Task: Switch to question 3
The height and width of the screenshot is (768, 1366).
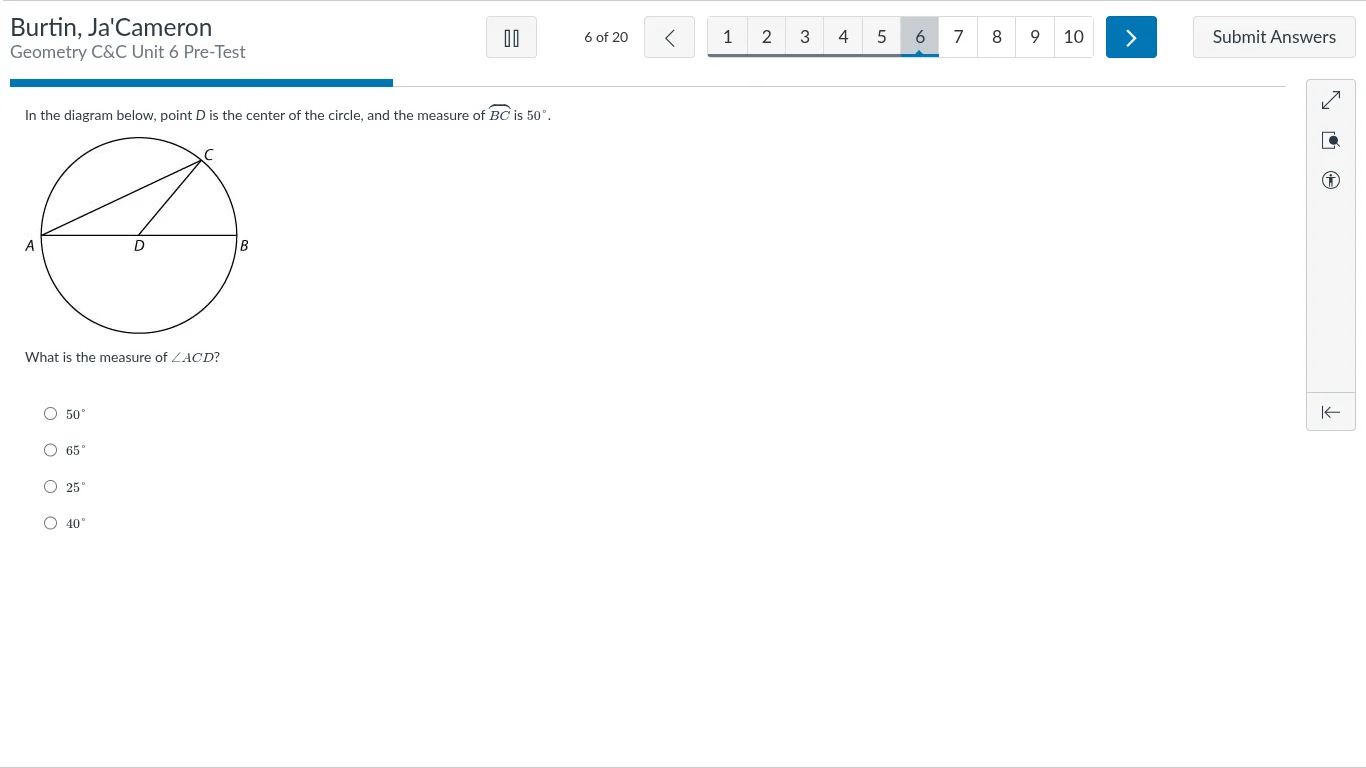Action: [x=804, y=37]
